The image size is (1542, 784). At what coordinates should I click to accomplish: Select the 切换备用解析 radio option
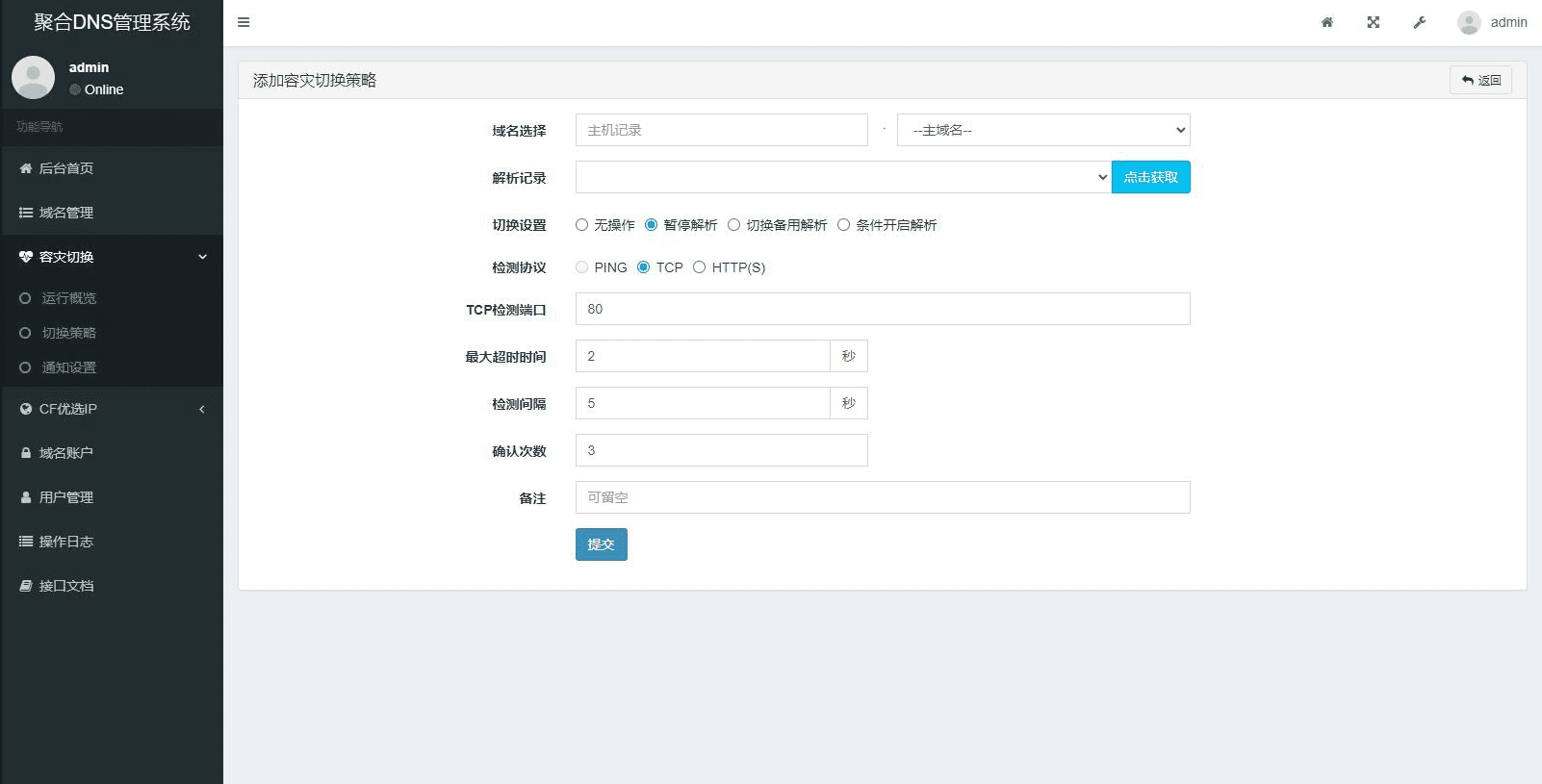[x=734, y=225]
